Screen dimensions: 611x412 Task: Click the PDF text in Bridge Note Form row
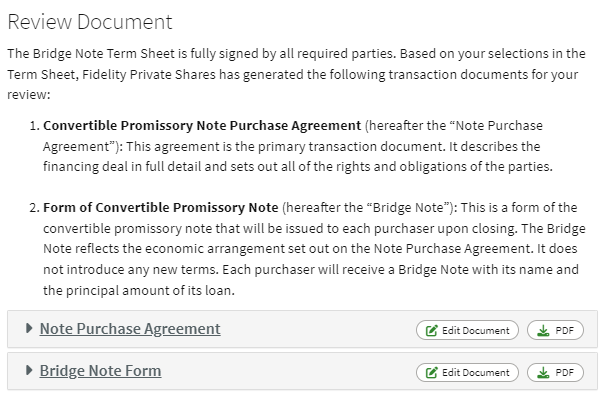[565, 373]
